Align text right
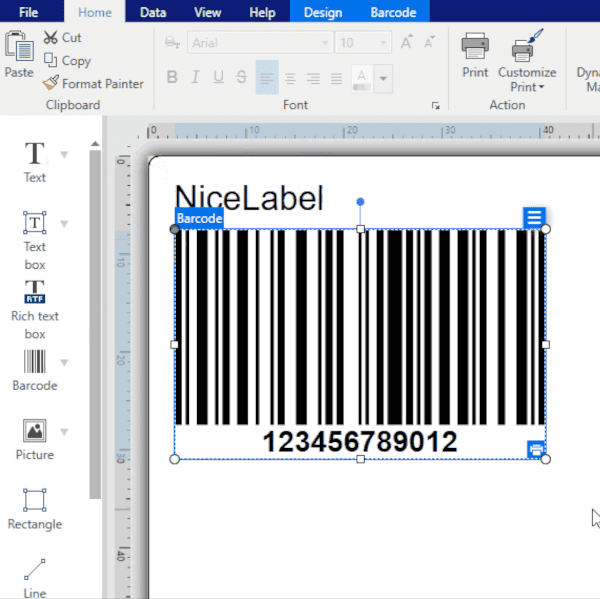The height and width of the screenshot is (599, 600). pyautogui.click(x=313, y=78)
